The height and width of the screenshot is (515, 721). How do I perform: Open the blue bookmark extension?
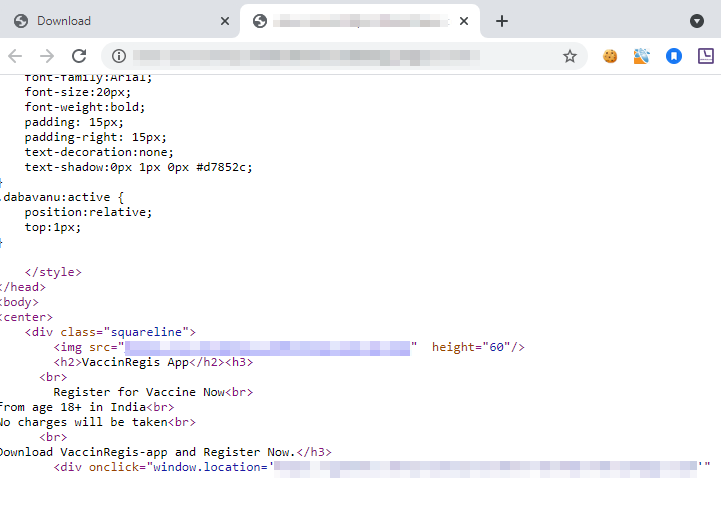point(674,56)
